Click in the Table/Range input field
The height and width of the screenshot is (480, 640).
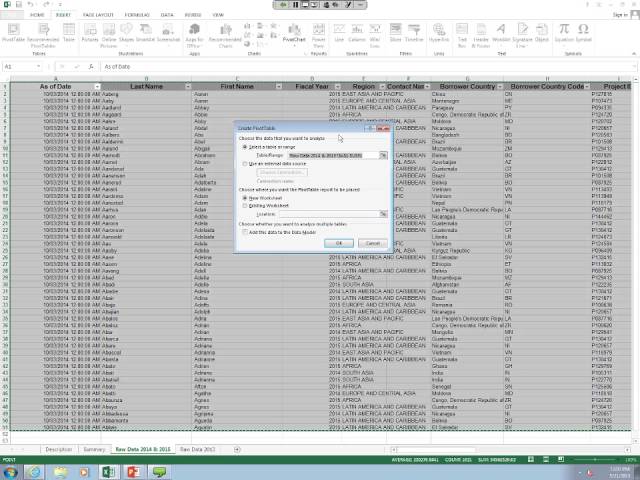coord(333,155)
